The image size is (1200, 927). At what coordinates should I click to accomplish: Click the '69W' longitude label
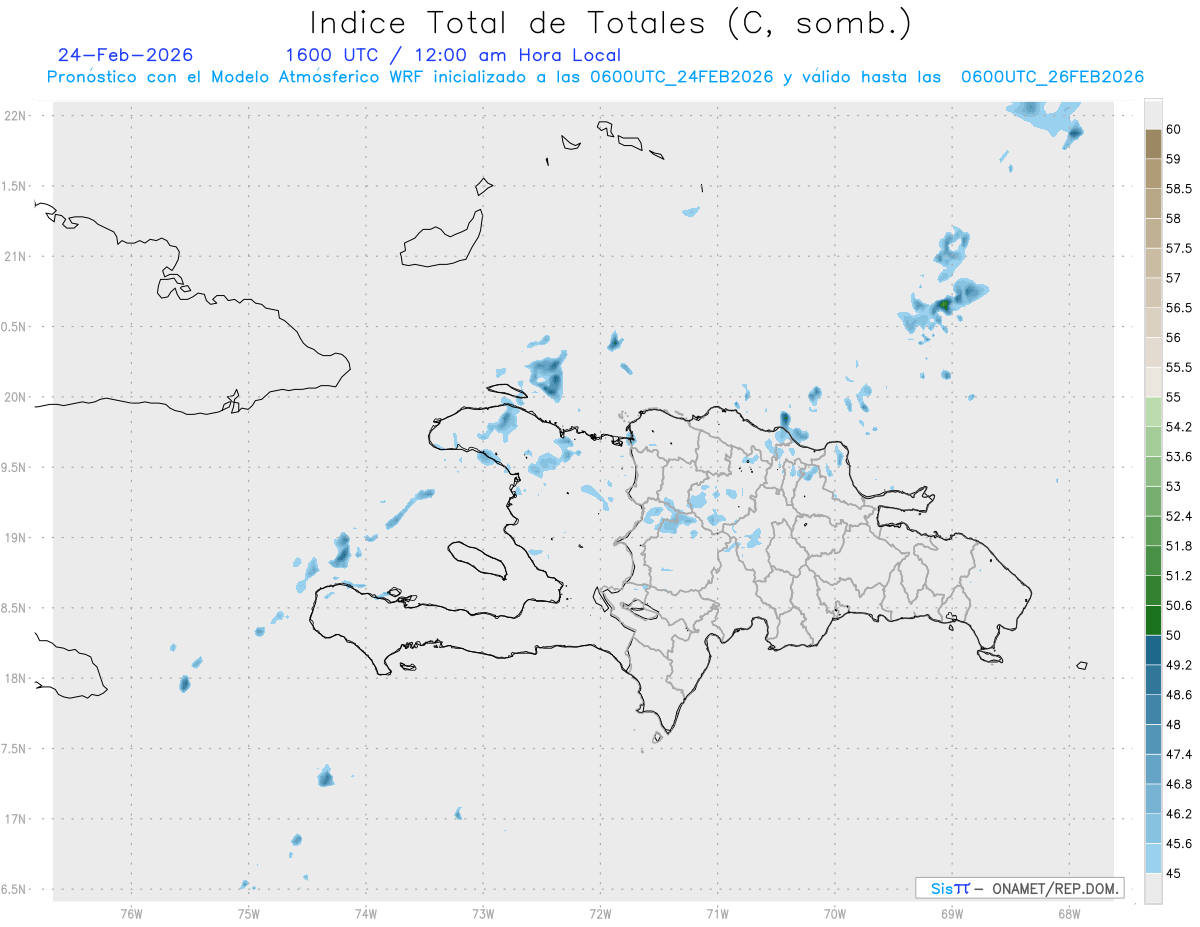coord(952,914)
